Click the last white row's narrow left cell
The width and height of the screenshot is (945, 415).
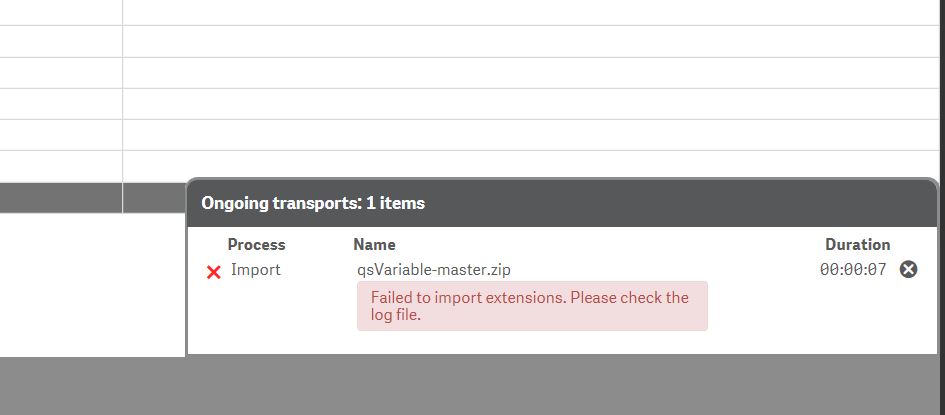(60, 166)
